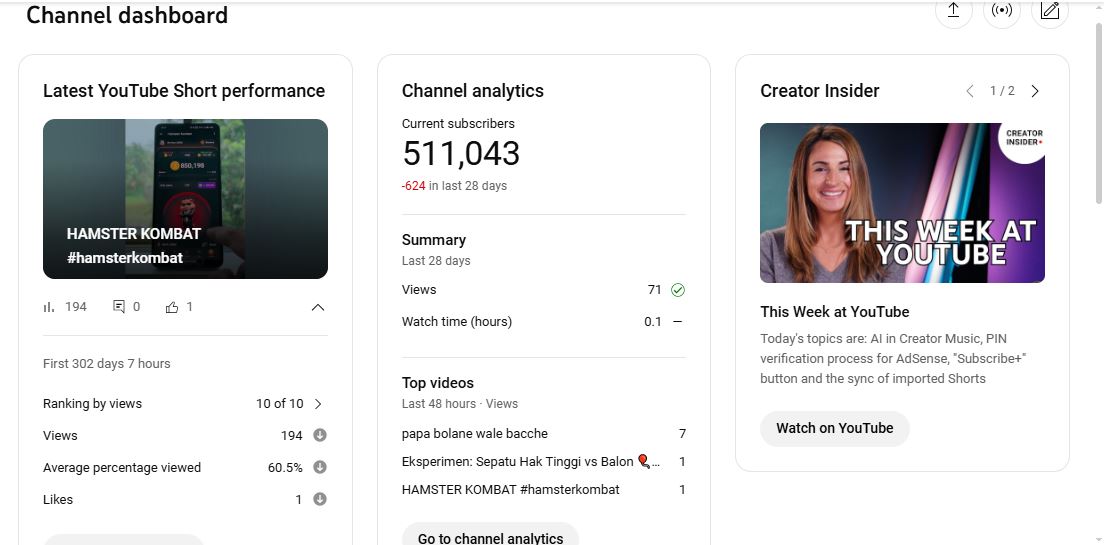Screen dimensions: 1104x545
Task: Open top video Eksperimen: Sepatu Hak Tinggi
Action: (x=532, y=462)
